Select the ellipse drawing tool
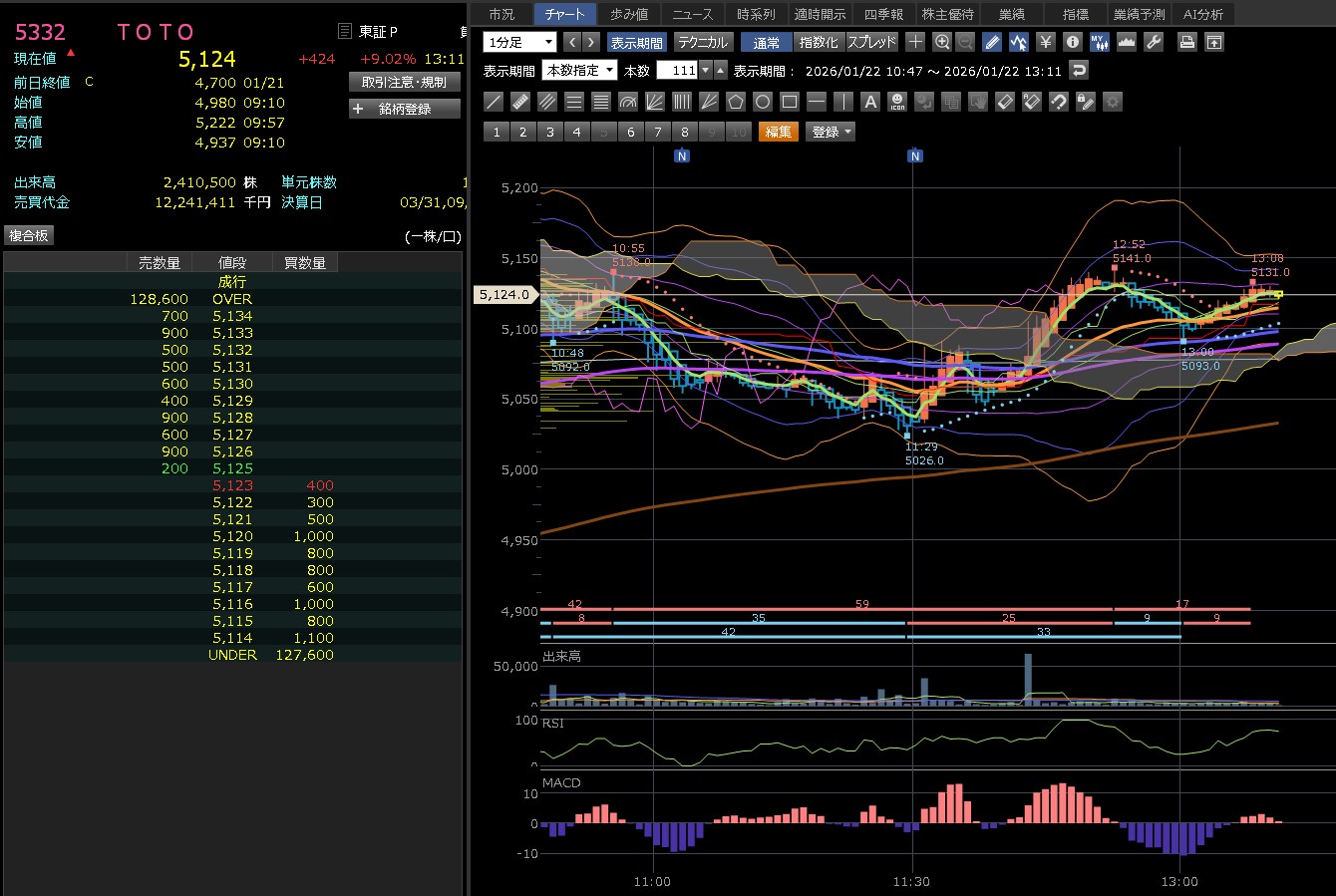 click(x=763, y=102)
